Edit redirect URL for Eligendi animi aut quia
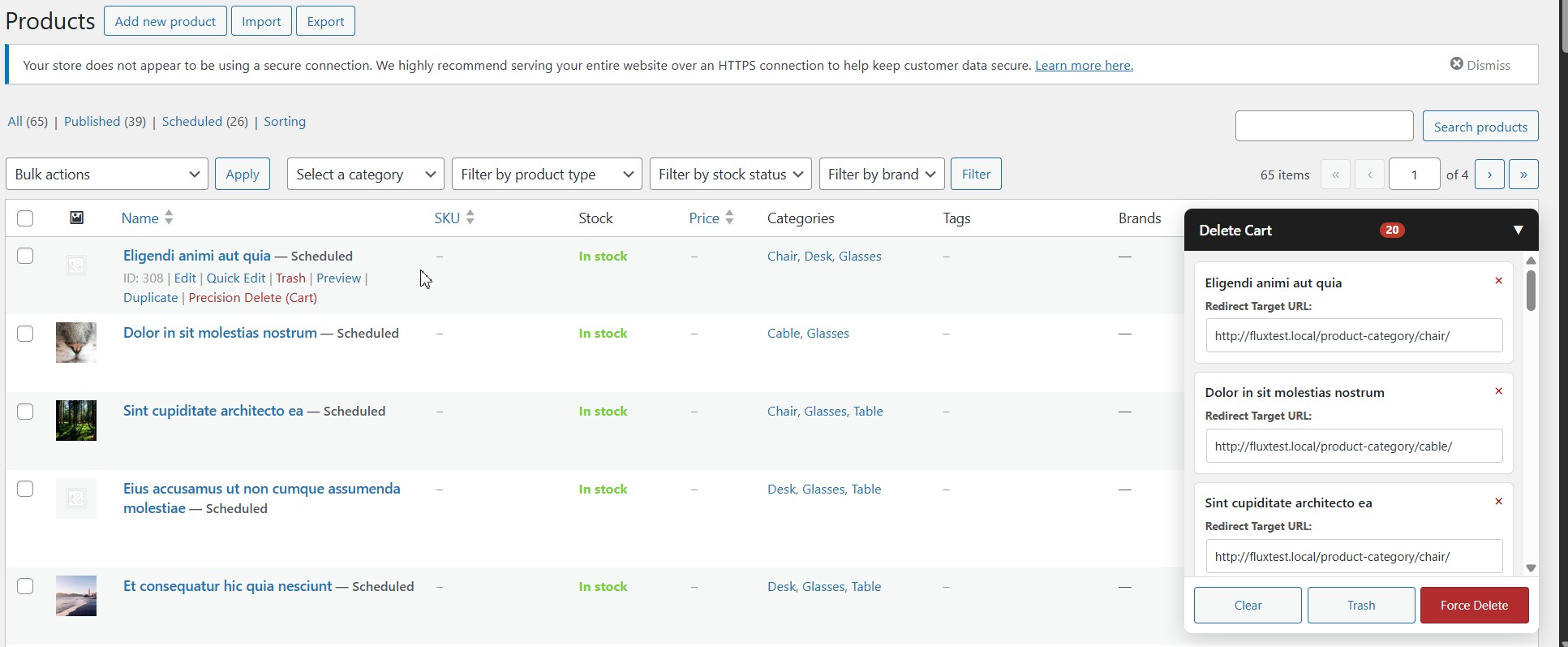Screen dimensions: 1568x647 click(x=1354, y=335)
